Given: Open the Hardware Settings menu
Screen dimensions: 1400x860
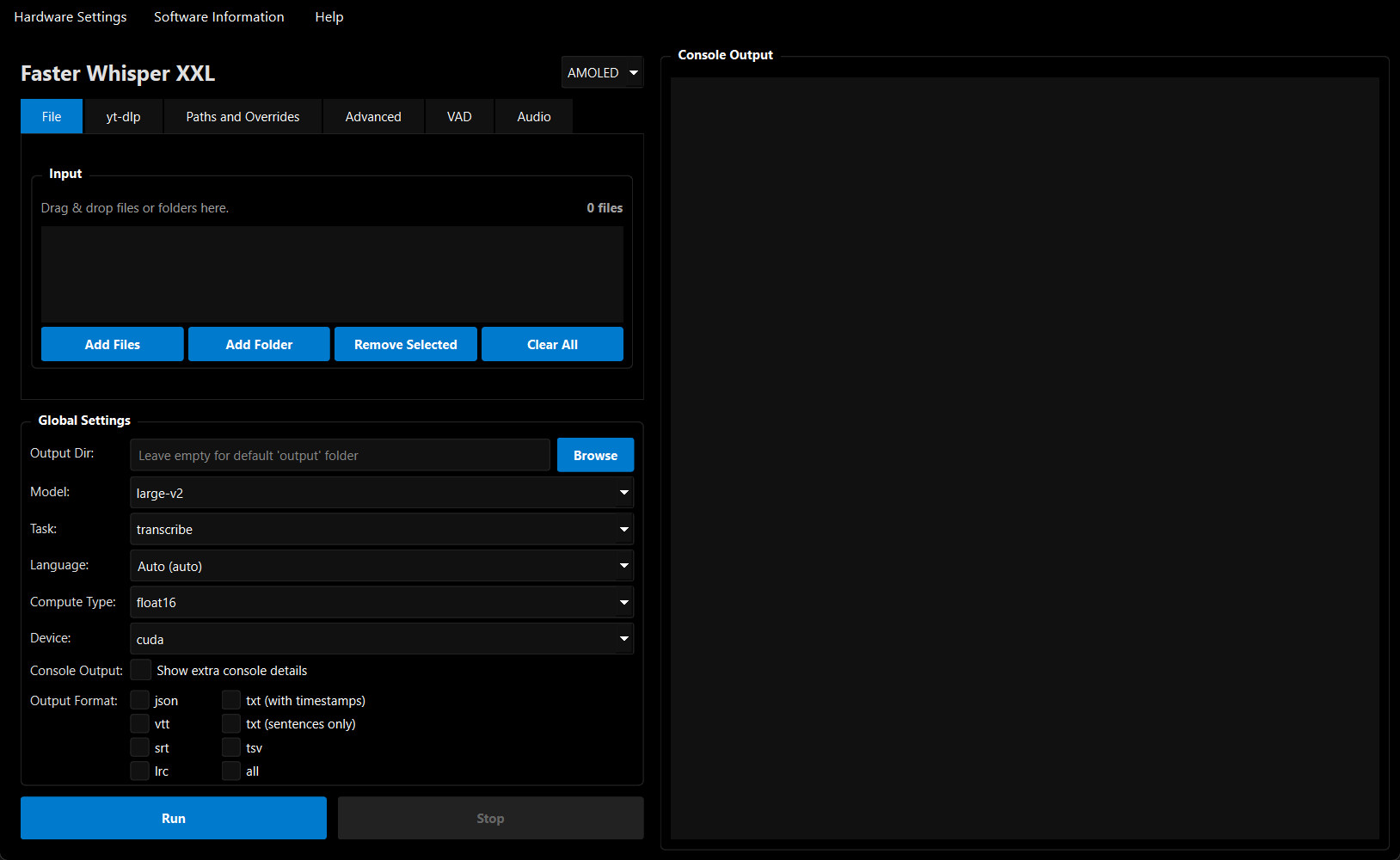Looking at the screenshot, I should pos(71,17).
